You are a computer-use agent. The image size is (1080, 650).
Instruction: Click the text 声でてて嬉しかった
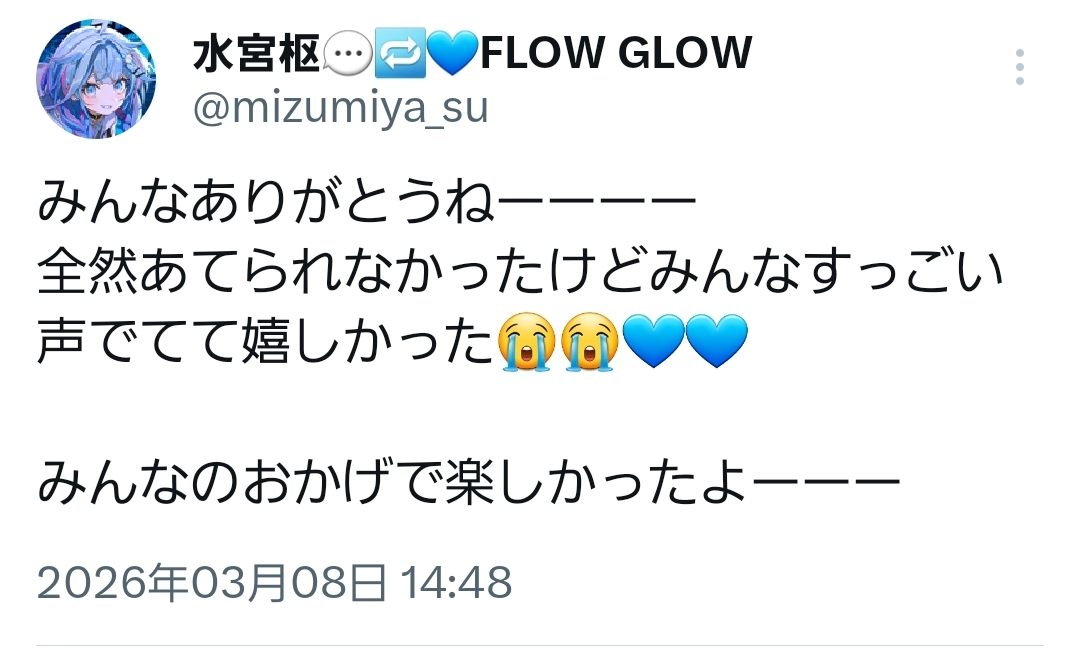(x=266, y=342)
